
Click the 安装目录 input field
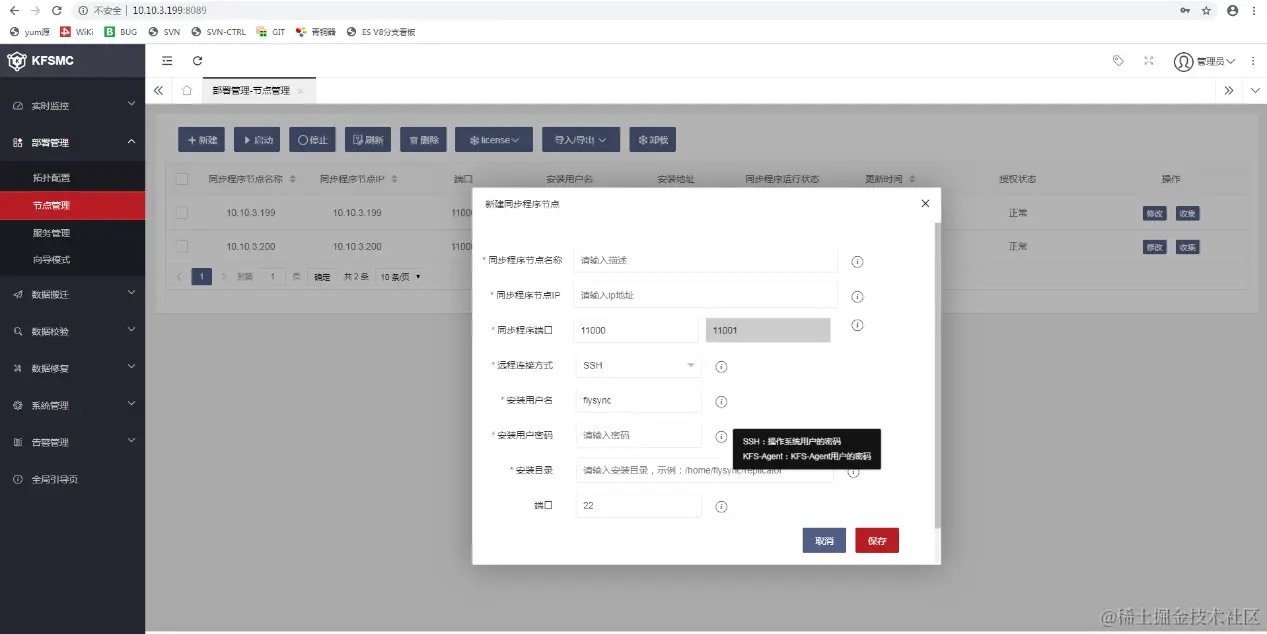[x=705, y=470]
